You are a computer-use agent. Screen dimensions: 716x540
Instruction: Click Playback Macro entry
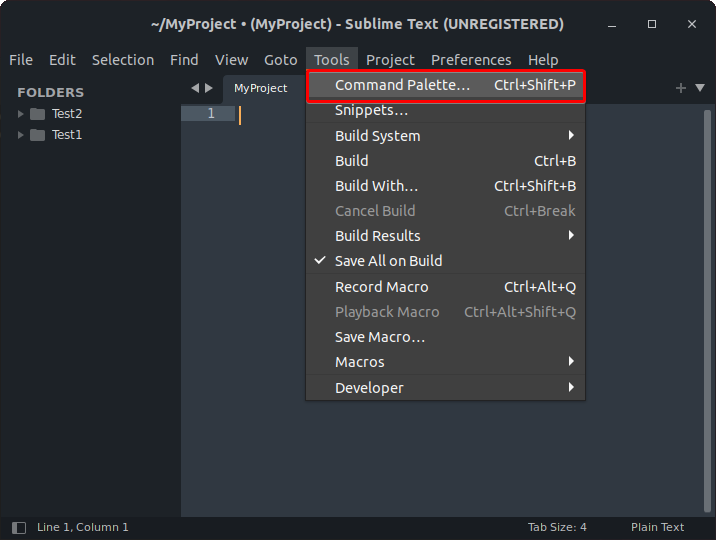tap(445, 312)
